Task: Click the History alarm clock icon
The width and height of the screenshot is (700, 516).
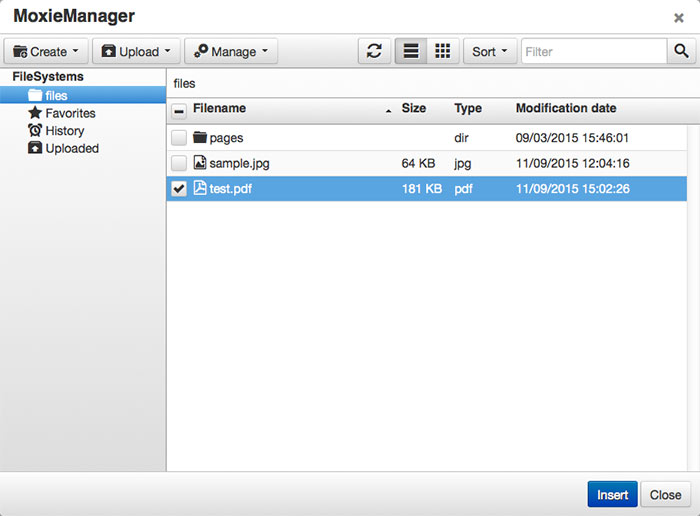Action: coord(35,130)
